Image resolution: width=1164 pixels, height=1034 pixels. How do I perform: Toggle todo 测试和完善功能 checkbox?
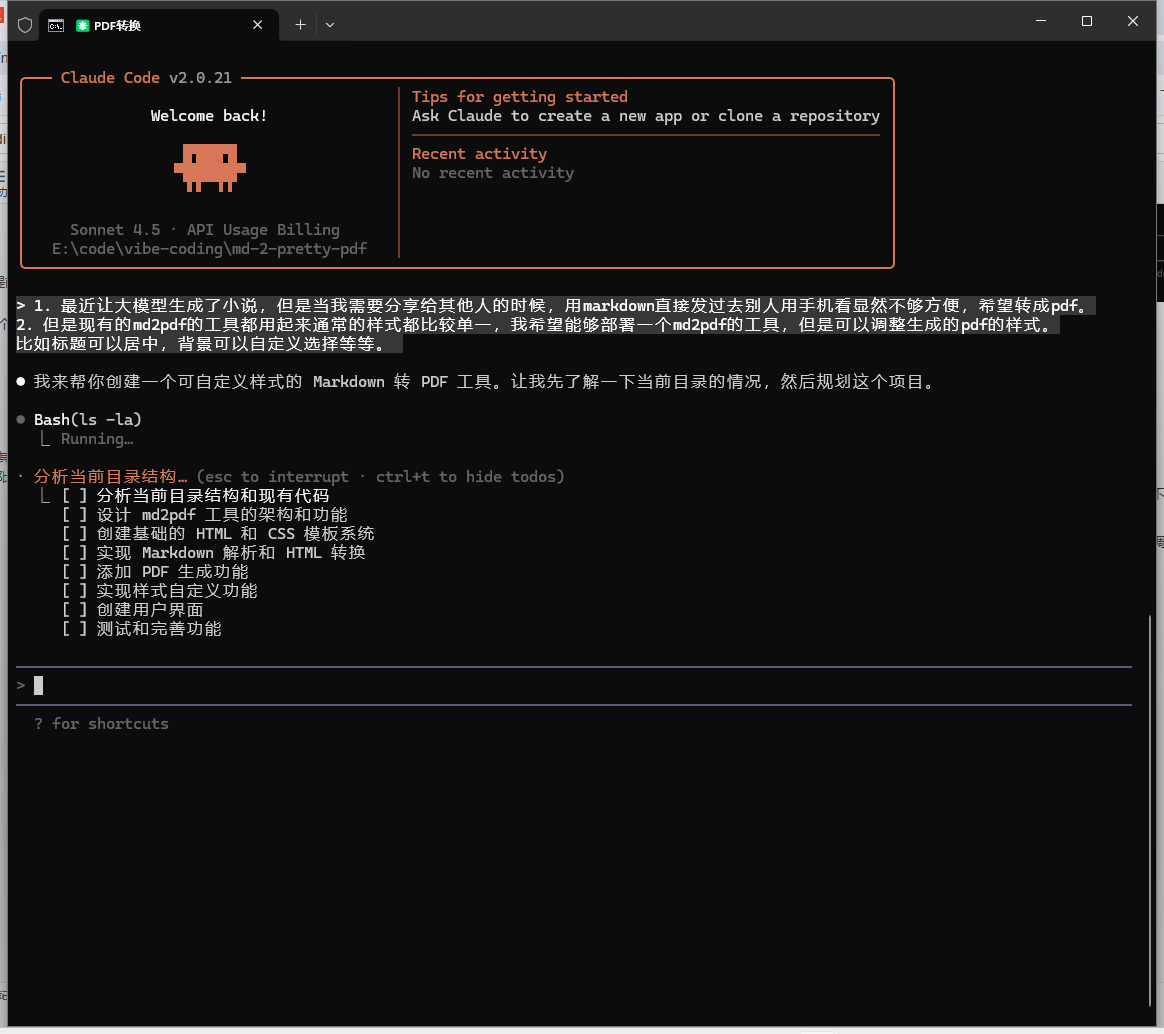74,629
